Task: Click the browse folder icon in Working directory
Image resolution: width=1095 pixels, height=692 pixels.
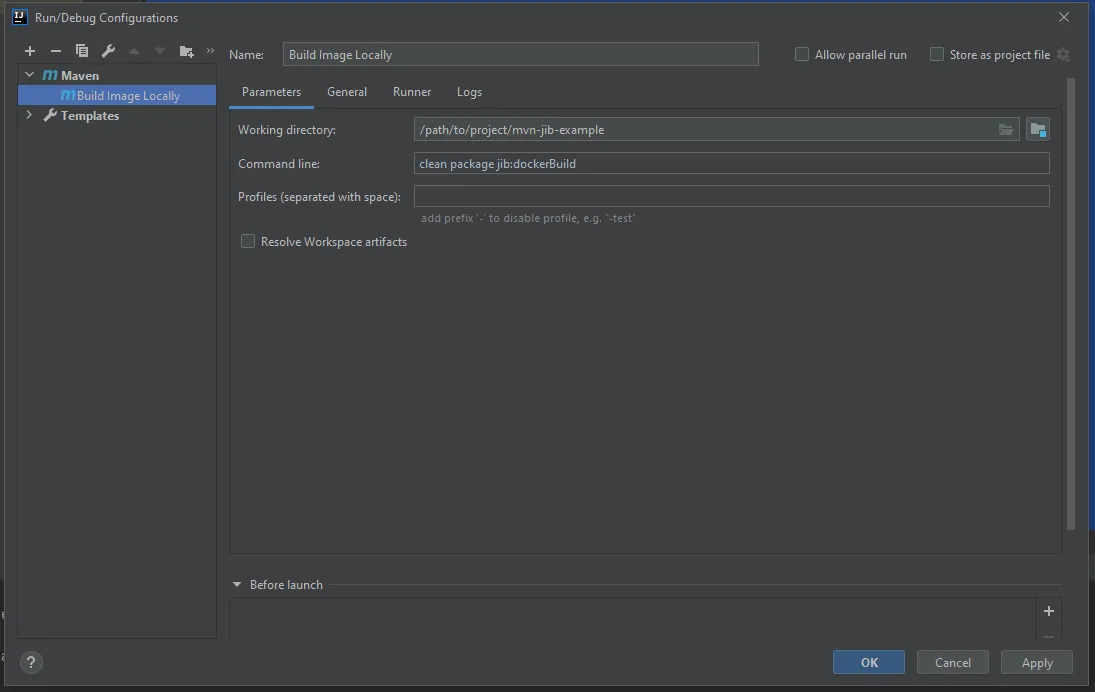Action: (1006, 130)
